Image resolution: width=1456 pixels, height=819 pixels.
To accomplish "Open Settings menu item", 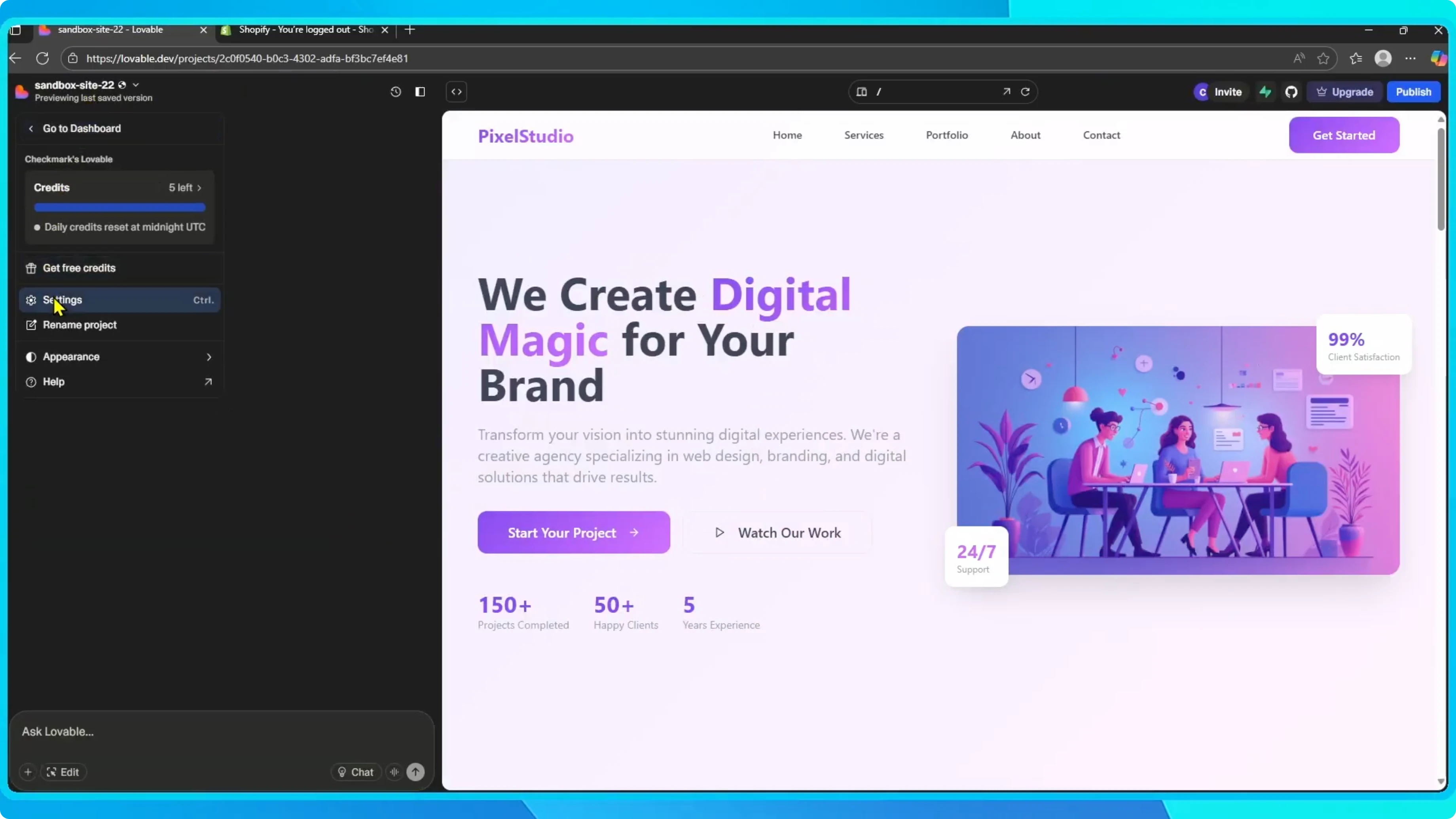I will [120, 300].
